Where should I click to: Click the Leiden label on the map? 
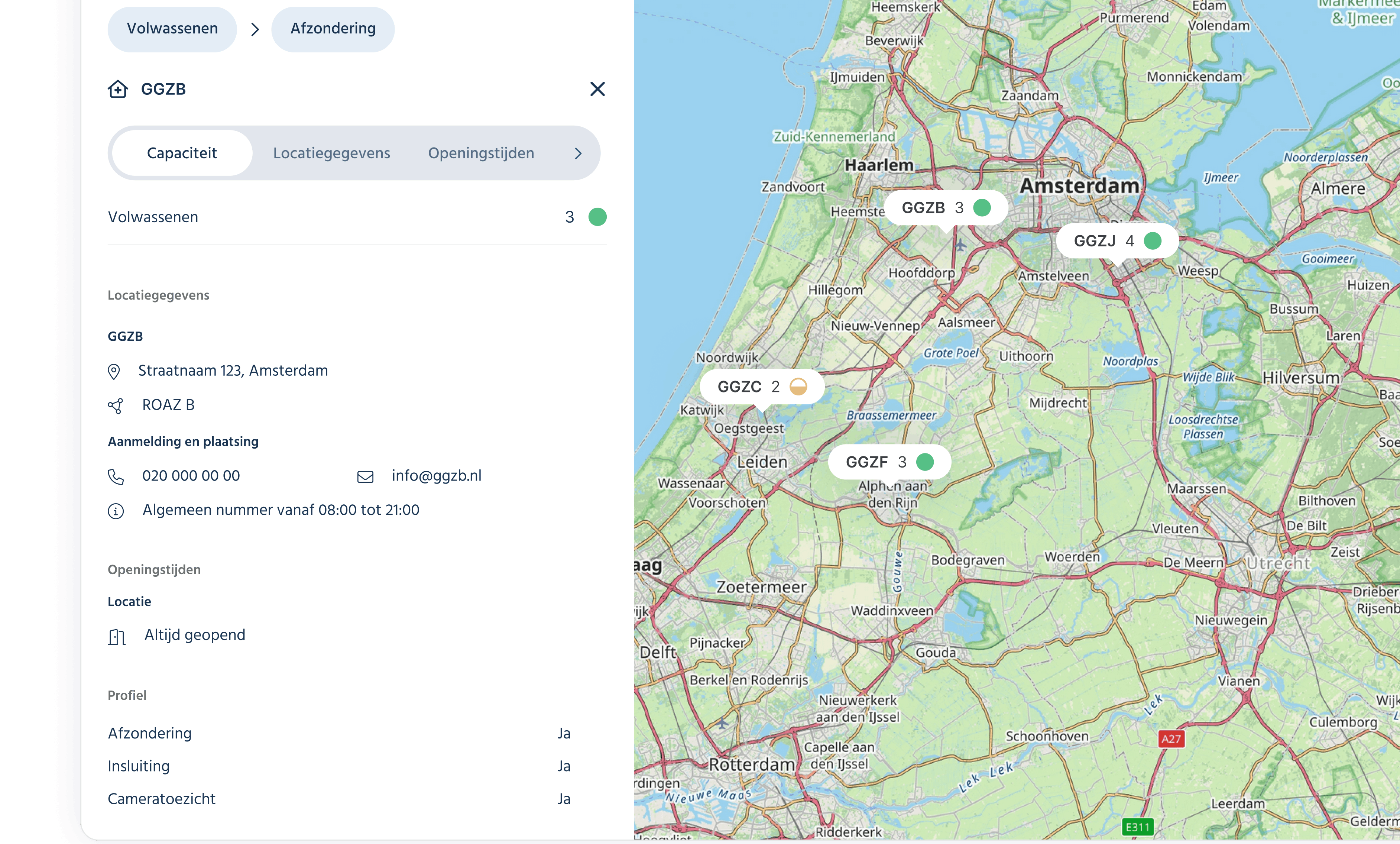tap(762, 462)
